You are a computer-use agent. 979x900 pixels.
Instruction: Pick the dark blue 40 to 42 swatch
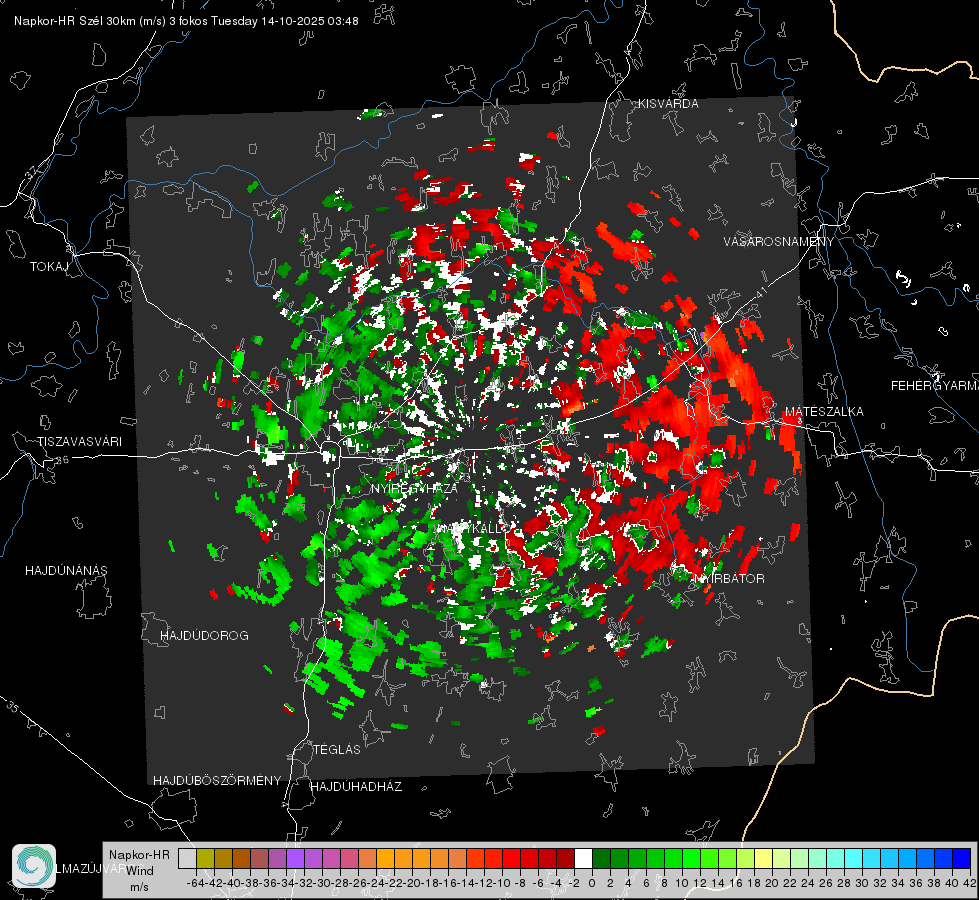962,858
